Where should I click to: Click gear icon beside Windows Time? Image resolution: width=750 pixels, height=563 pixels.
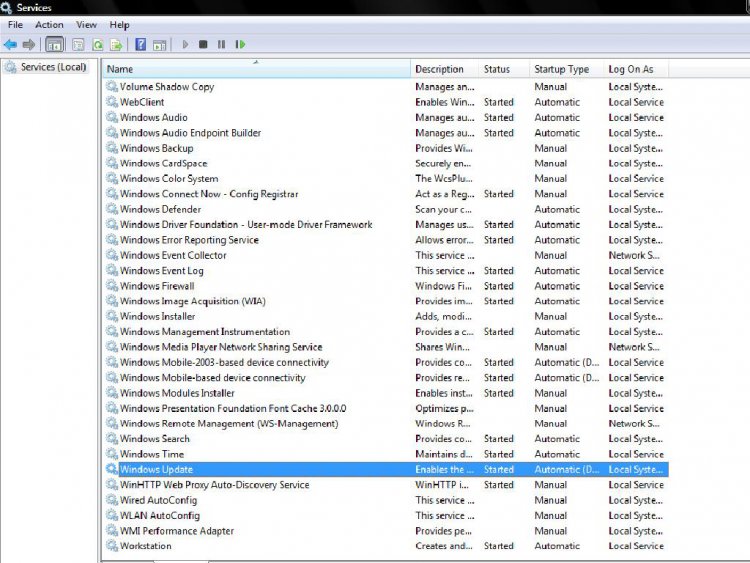[x=112, y=453]
